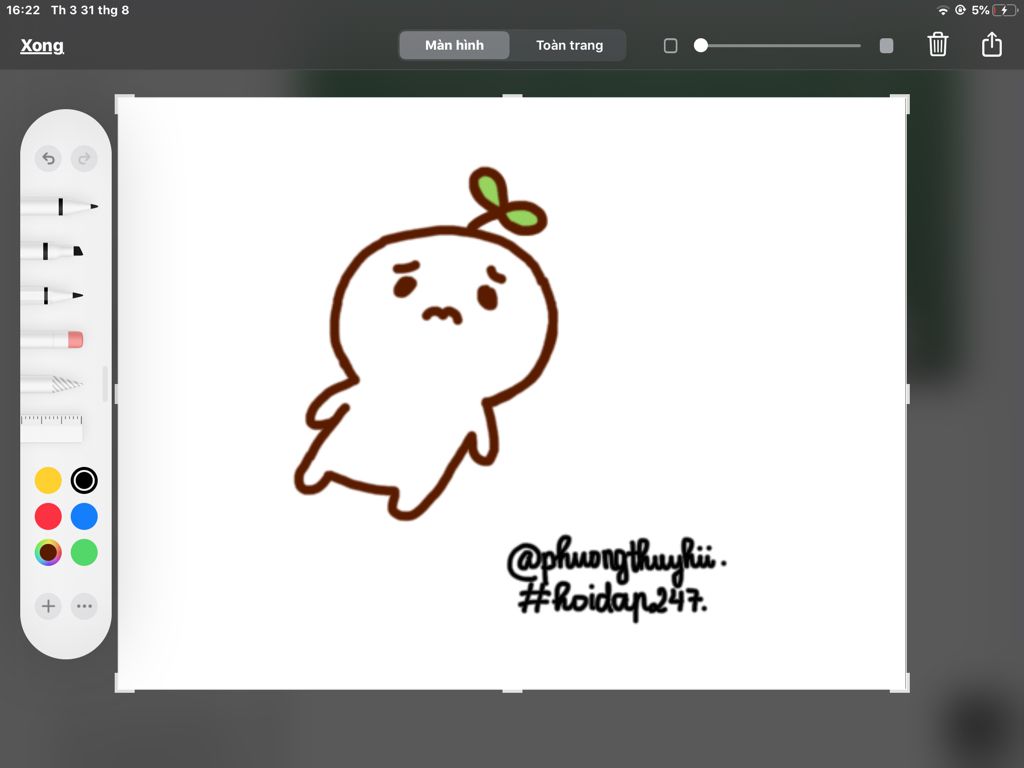This screenshot has height=768, width=1024.
Task: Tap the top-left crop corner handle
Action: coord(123,102)
